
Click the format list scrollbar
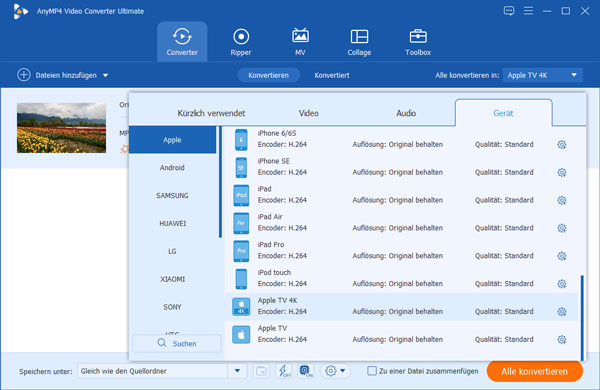582,318
